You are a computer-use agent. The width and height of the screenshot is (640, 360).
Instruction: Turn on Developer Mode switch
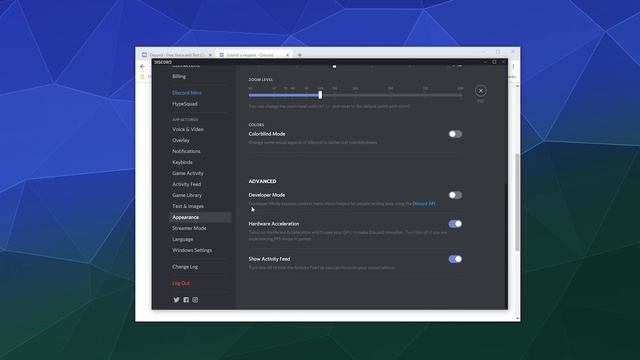click(x=455, y=195)
